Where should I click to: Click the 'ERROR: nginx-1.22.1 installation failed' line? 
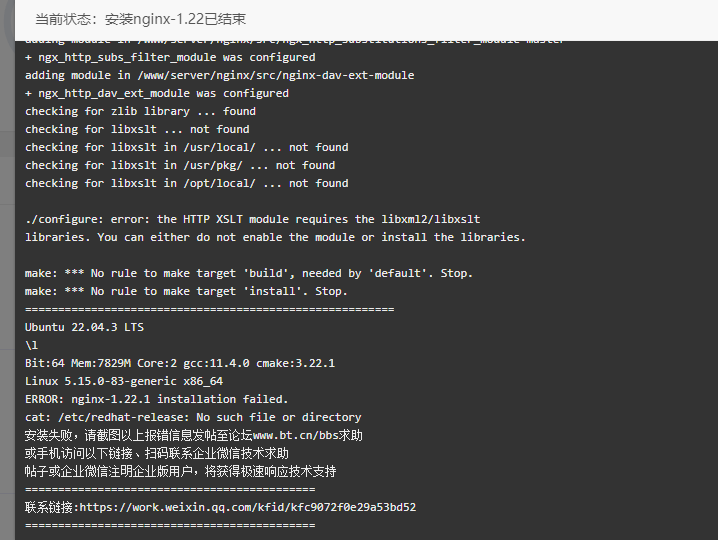[157, 399]
